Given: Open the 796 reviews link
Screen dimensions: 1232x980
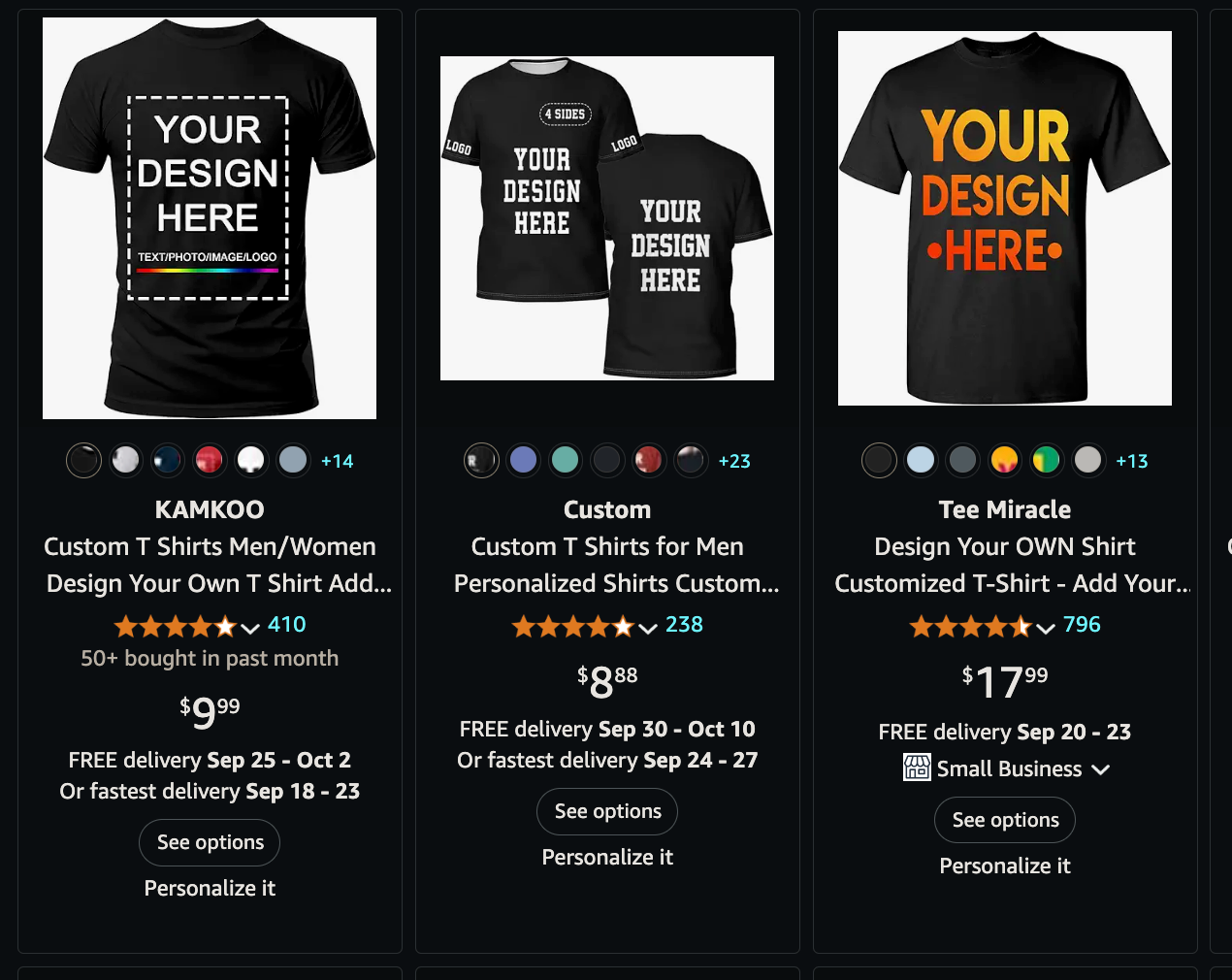Looking at the screenshot, I should (1082, 624).
